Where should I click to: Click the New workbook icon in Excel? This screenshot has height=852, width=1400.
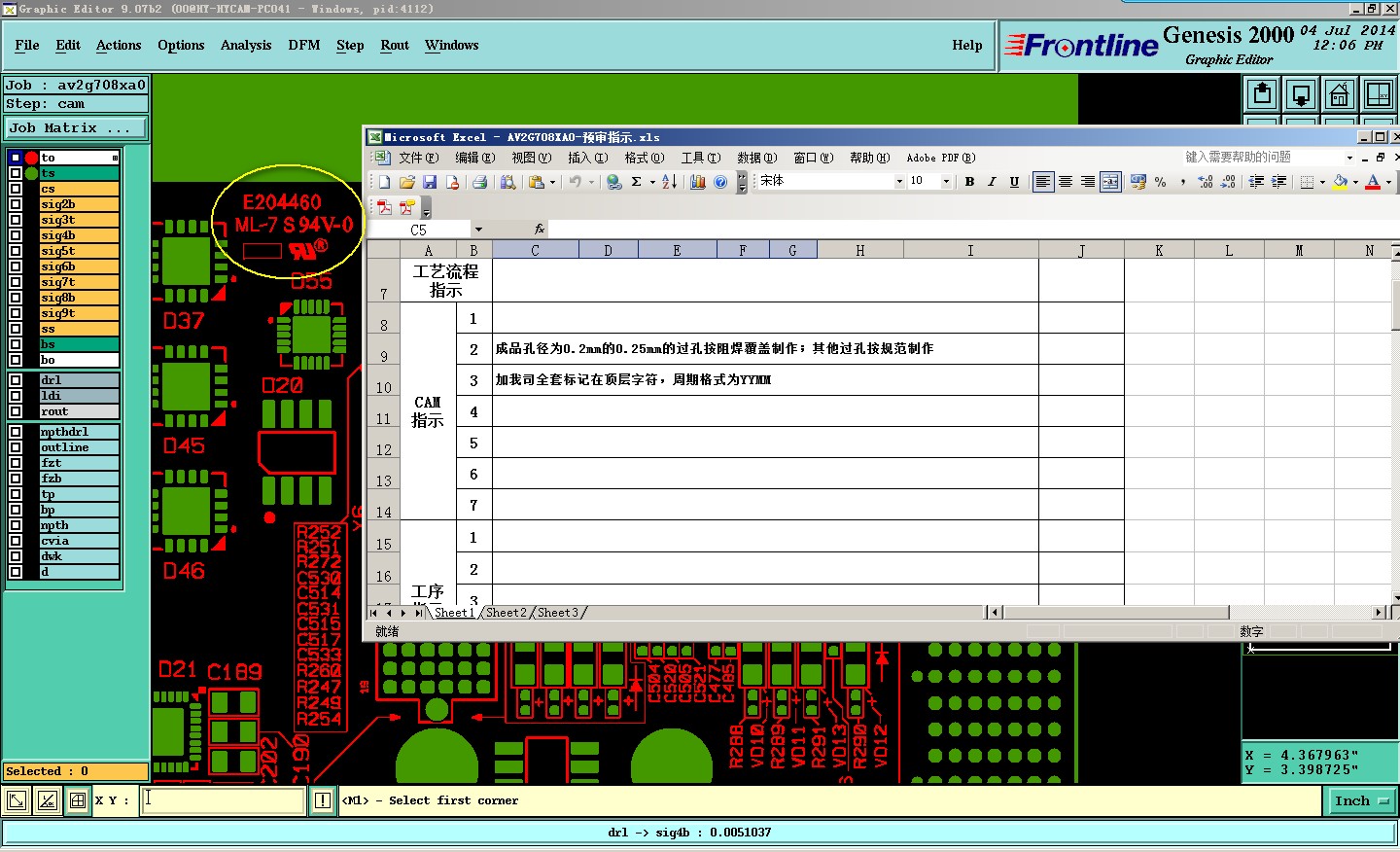384,182
